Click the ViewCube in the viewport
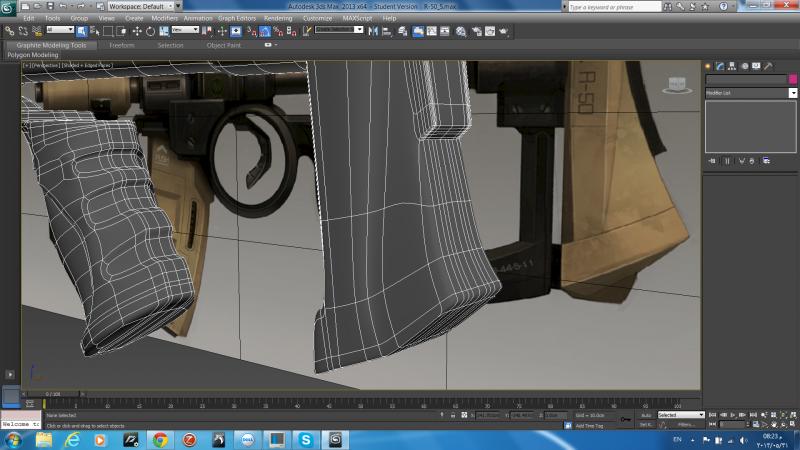This screenshot has width=800, height=450. (x=679, y=85)
